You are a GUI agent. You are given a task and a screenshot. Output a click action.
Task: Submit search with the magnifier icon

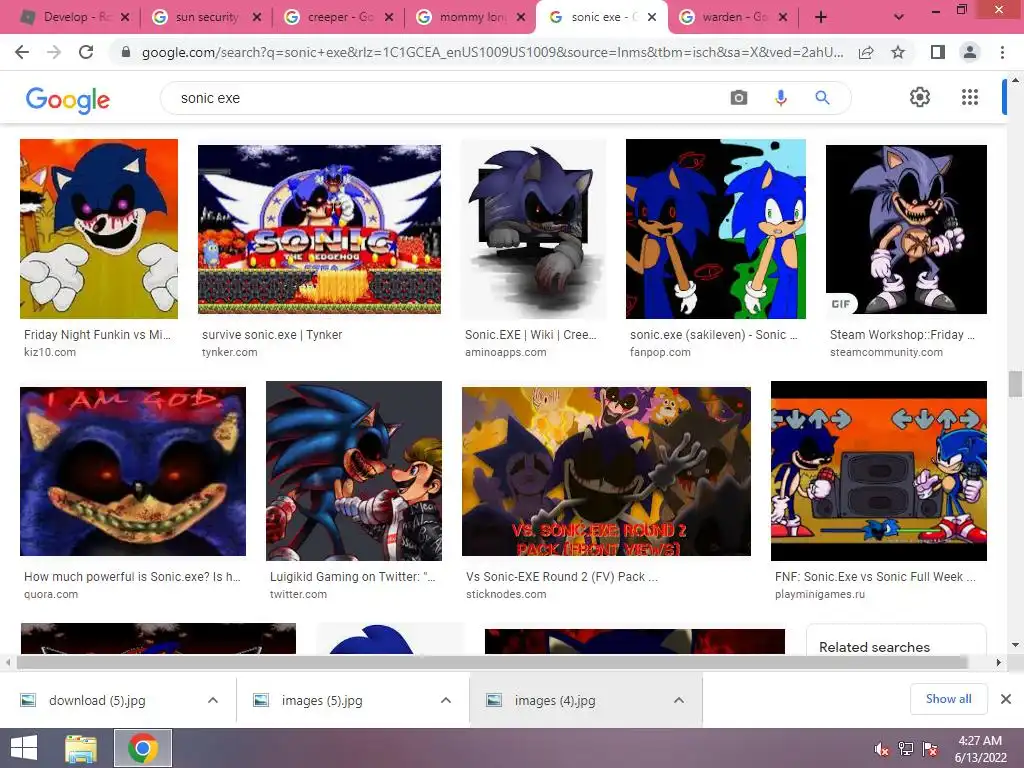click(x=822, y=98)
